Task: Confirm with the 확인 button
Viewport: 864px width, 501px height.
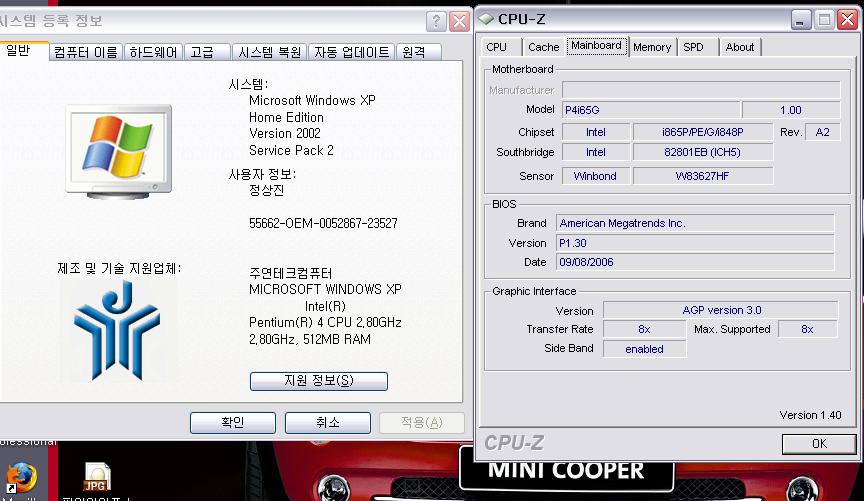Action: [x=233, y=423]
